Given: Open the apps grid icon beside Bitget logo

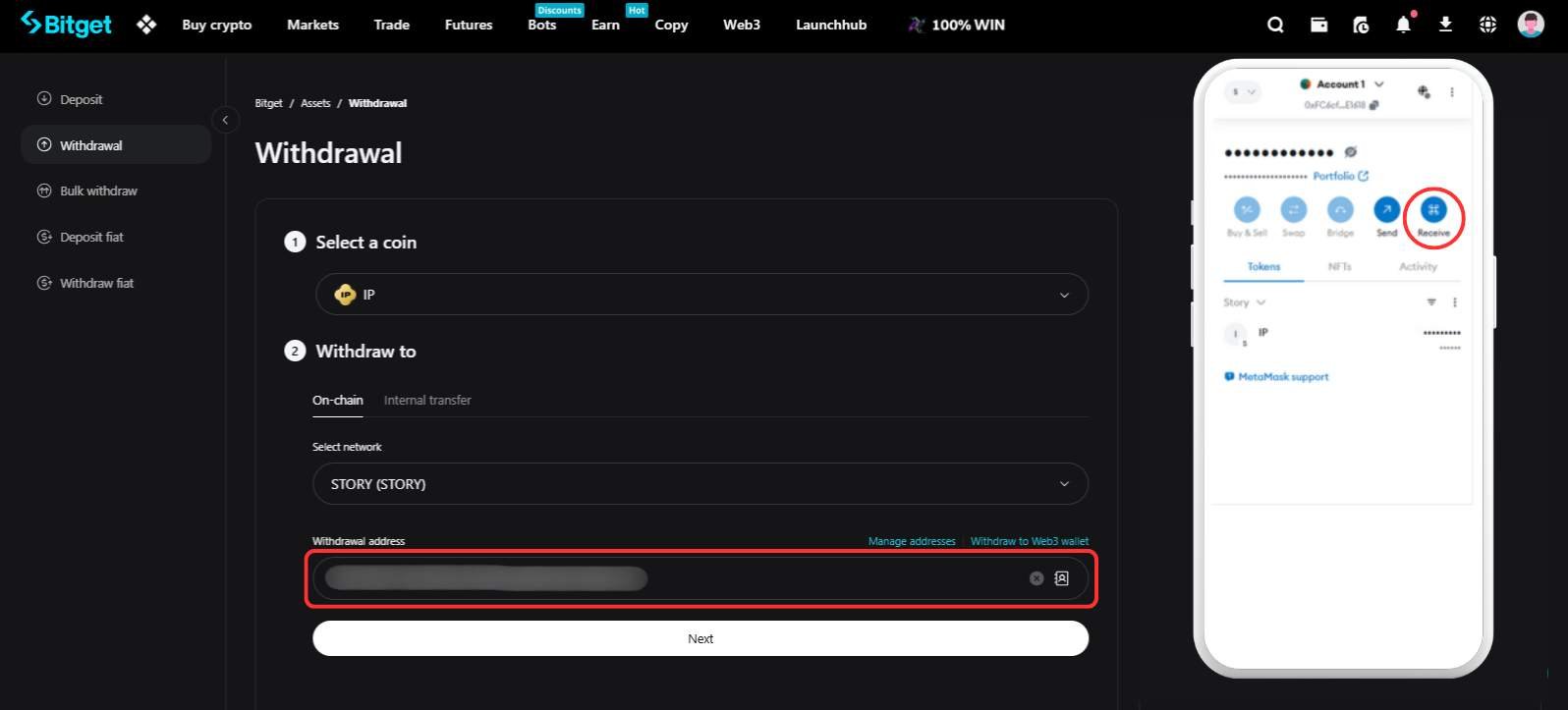Looking at the screenshot, I should click(x=146, y=25).
